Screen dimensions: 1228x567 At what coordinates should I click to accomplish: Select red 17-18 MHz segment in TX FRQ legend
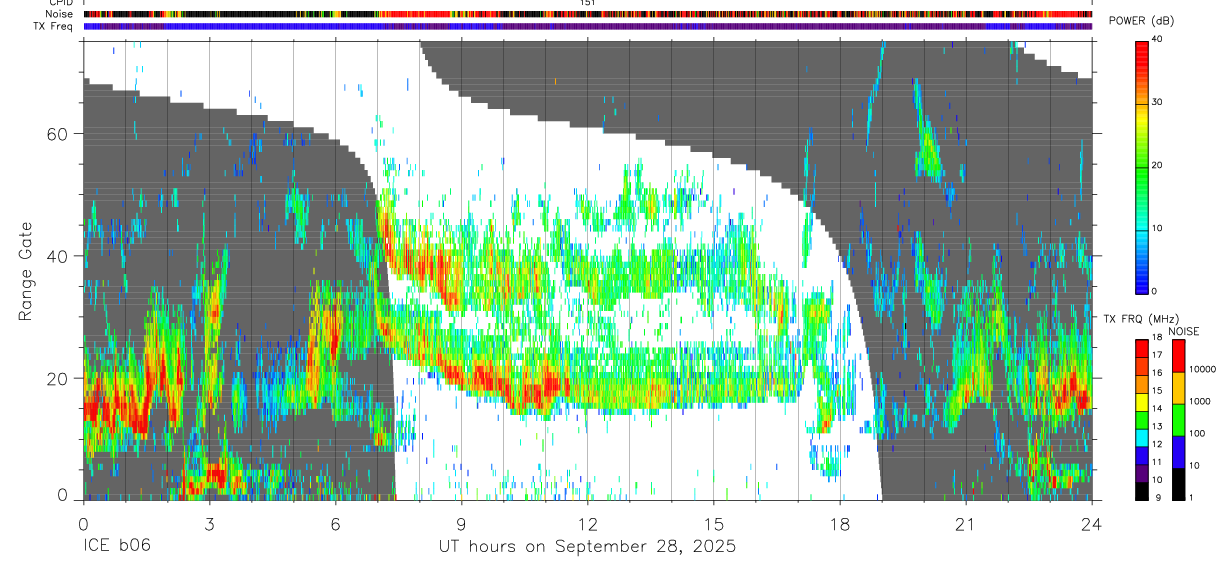pos(1142,348)
